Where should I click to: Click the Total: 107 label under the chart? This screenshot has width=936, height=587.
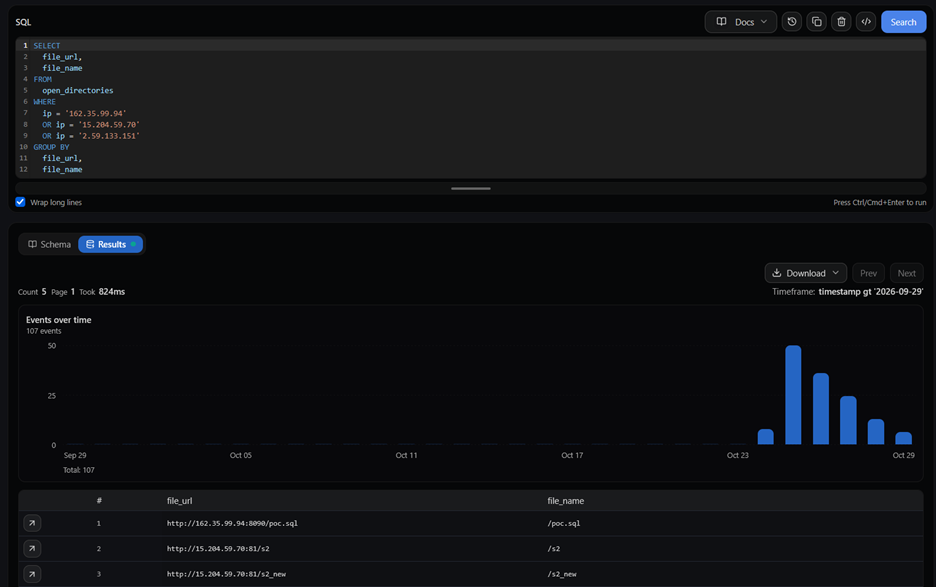coord(79,470)
